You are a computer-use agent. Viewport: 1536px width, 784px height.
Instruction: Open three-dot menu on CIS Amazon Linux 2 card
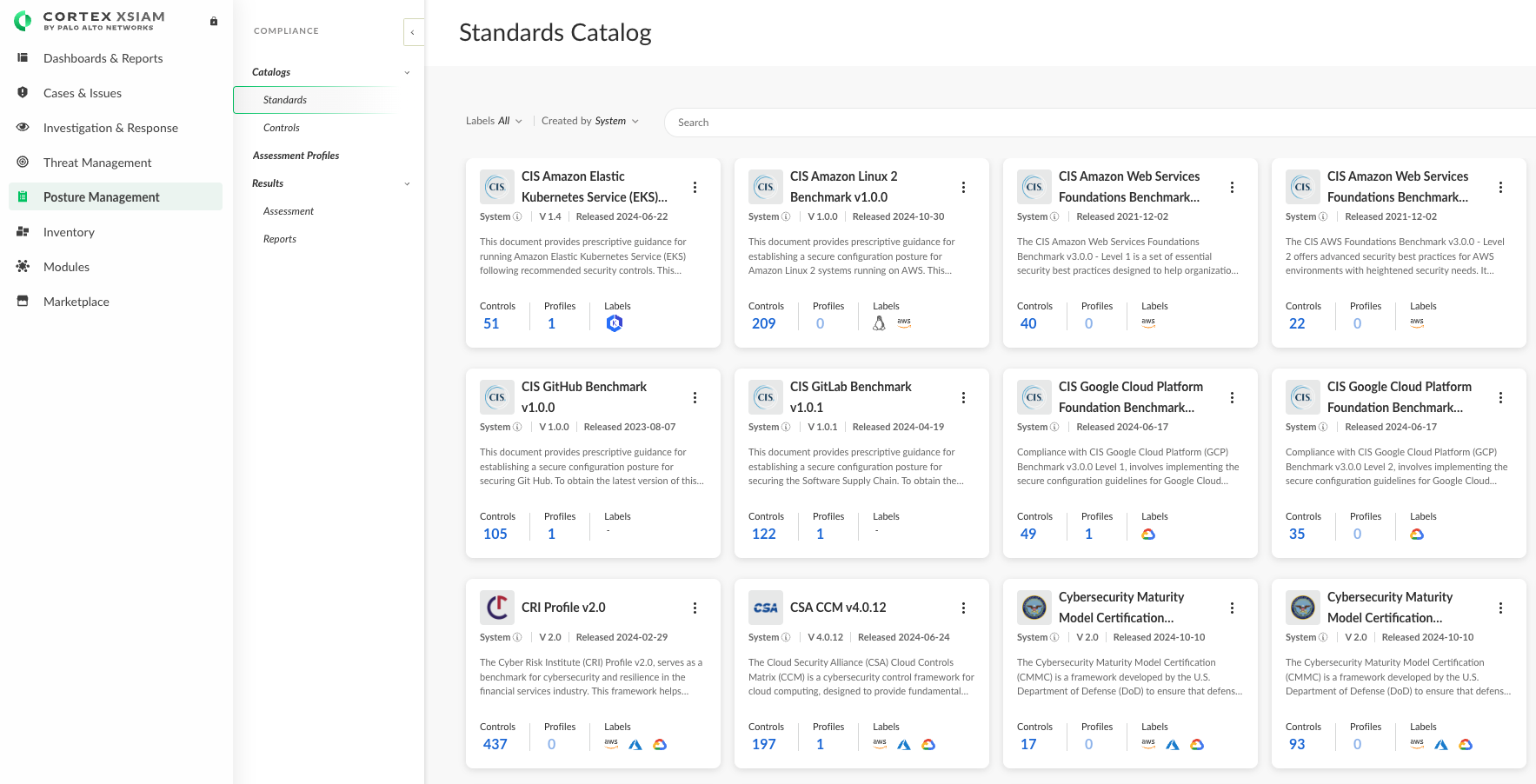(963, 187)
